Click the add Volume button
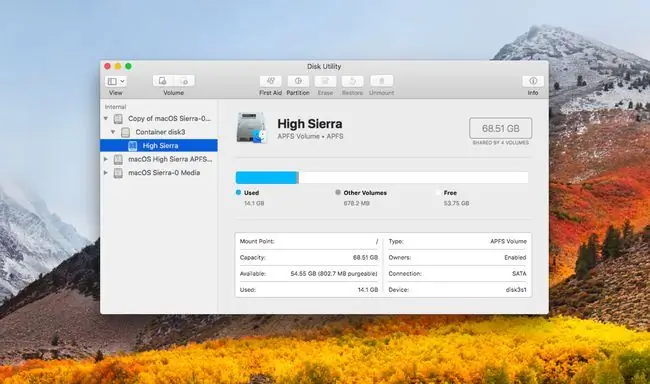 pyautogui.click(x=163, y=81)
